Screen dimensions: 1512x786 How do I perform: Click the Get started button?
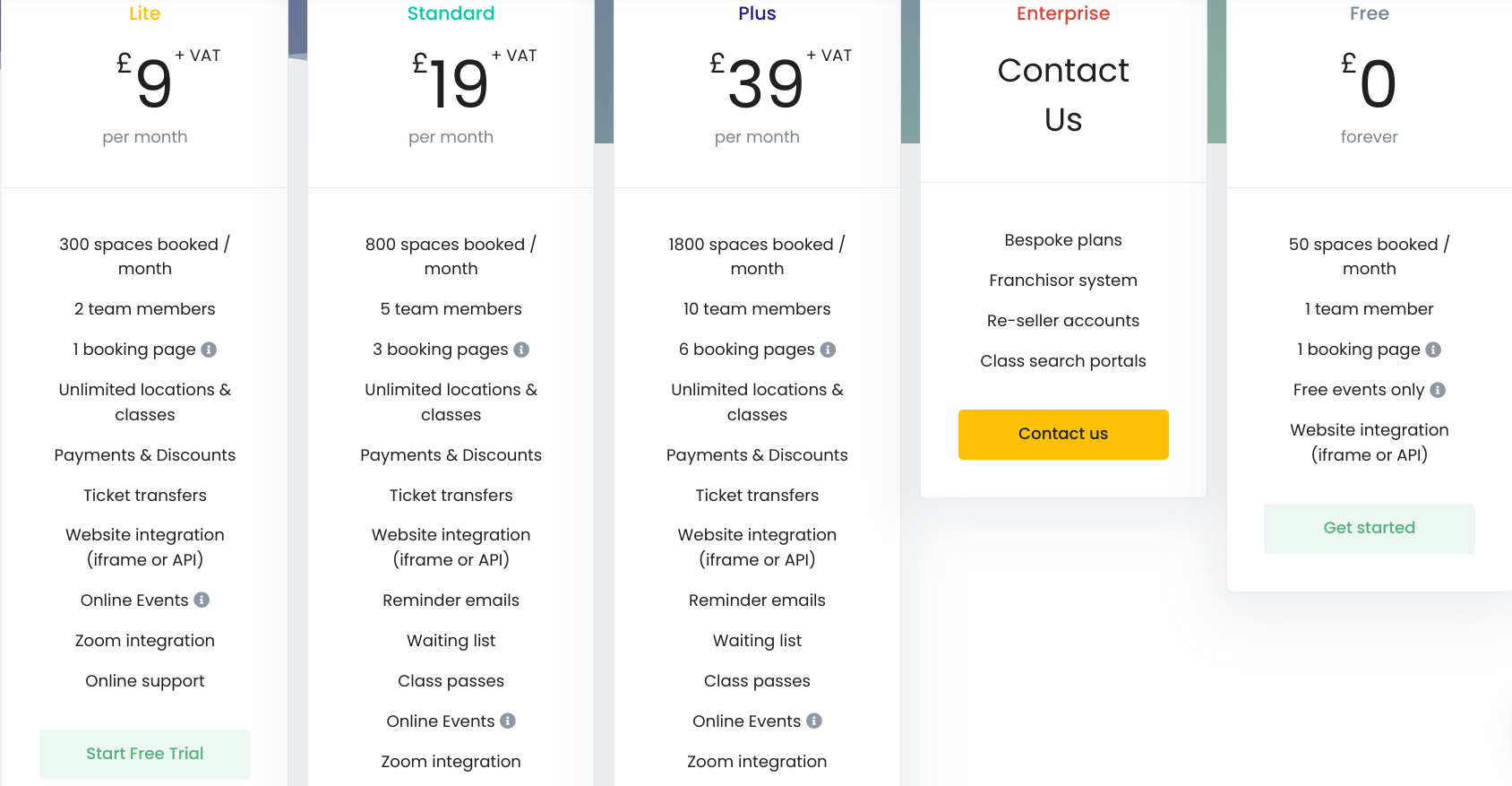(x=1370, y=528)
